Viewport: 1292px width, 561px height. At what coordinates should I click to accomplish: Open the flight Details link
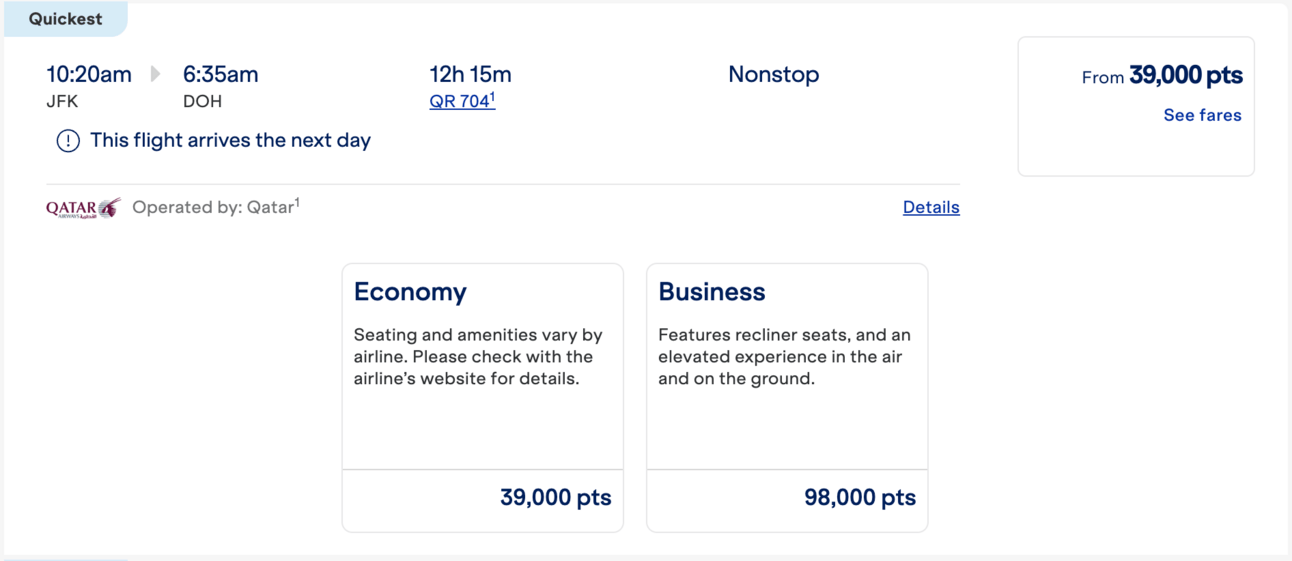point(931,207)
